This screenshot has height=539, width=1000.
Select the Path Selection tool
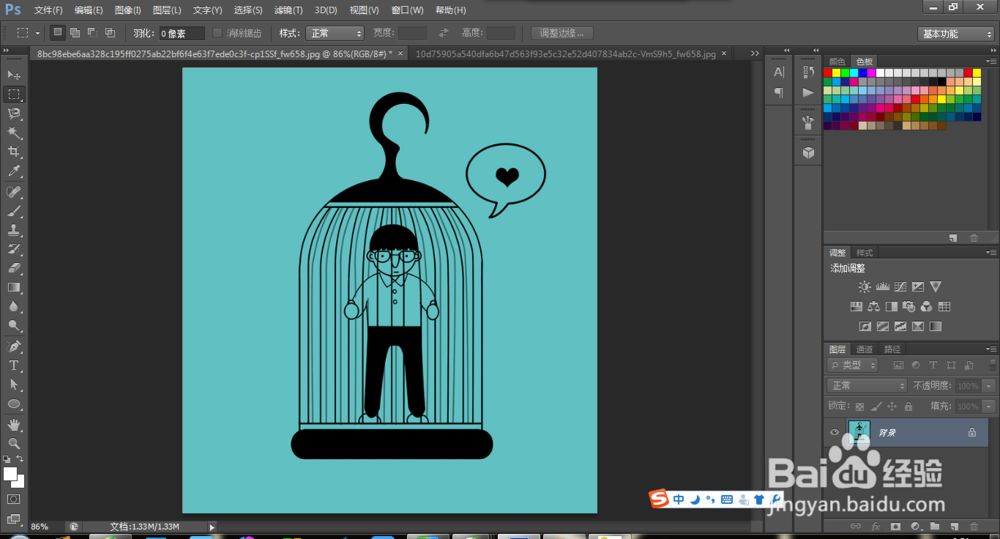(13, 385)
